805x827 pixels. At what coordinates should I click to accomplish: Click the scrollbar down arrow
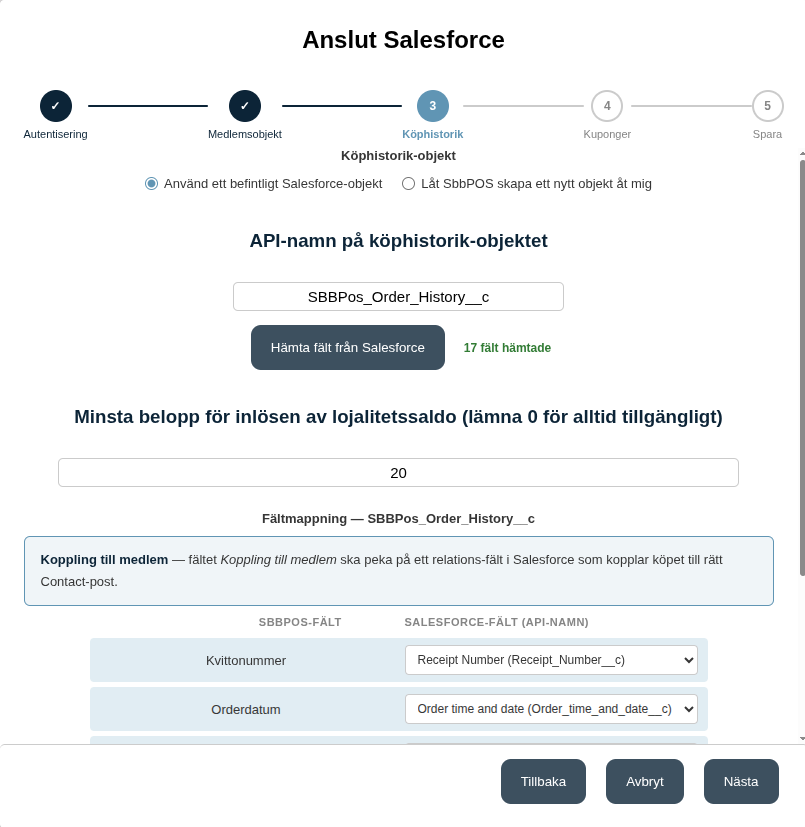tap(802, 739)
